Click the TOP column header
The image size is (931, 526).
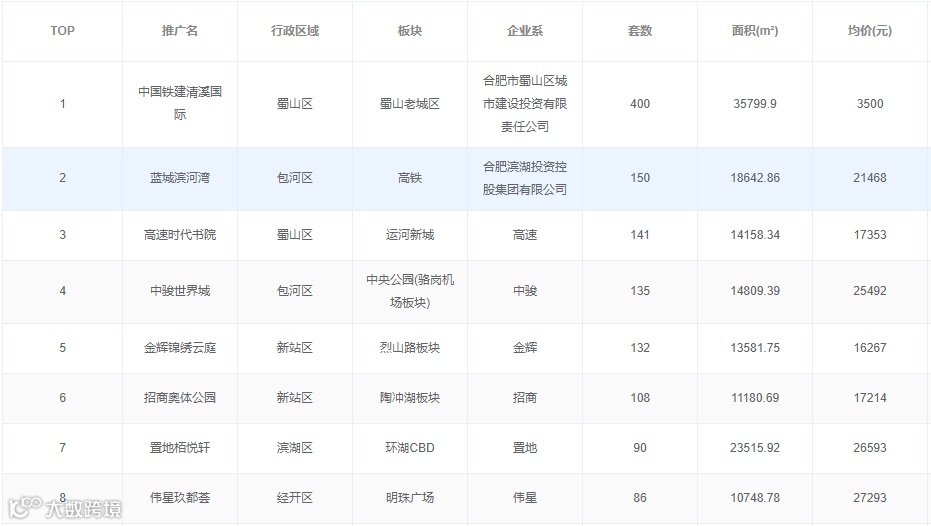click(x=62, y=31)
